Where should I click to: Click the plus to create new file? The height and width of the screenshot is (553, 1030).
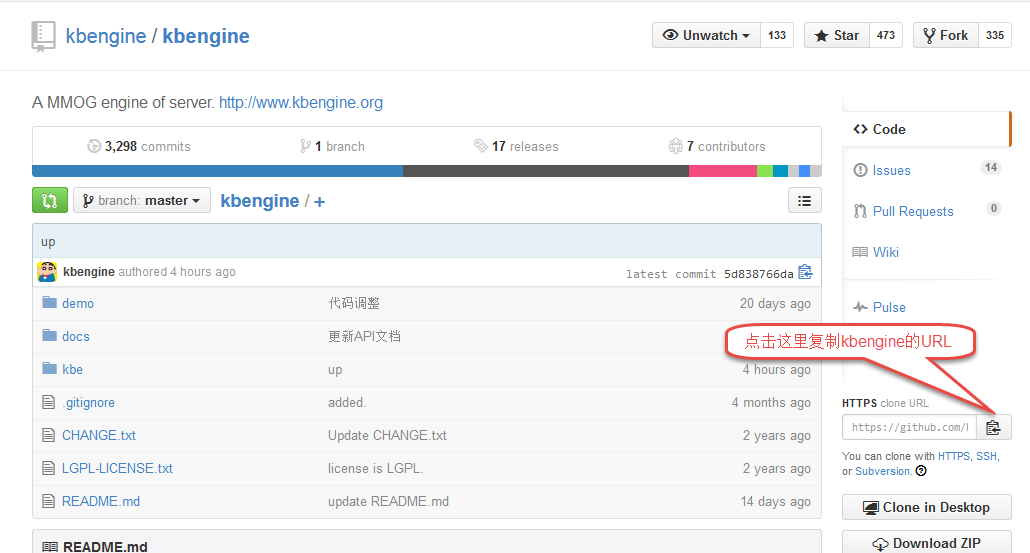pyautogui.click(x=319, y=201)
